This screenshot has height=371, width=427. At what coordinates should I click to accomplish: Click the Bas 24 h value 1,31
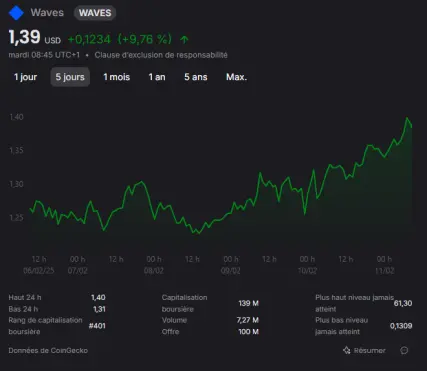[99, 309]
